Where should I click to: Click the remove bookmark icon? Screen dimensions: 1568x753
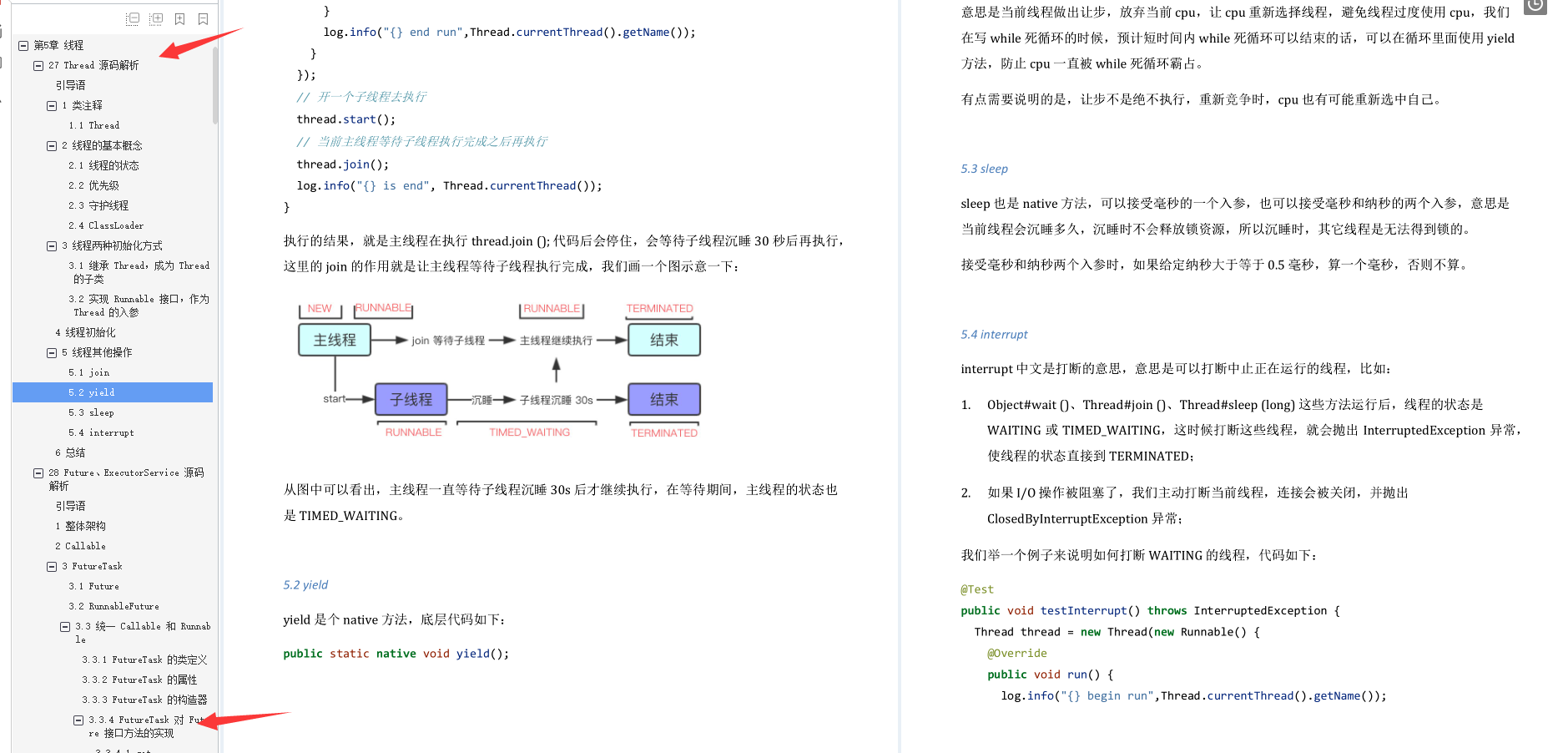(203, 18)
